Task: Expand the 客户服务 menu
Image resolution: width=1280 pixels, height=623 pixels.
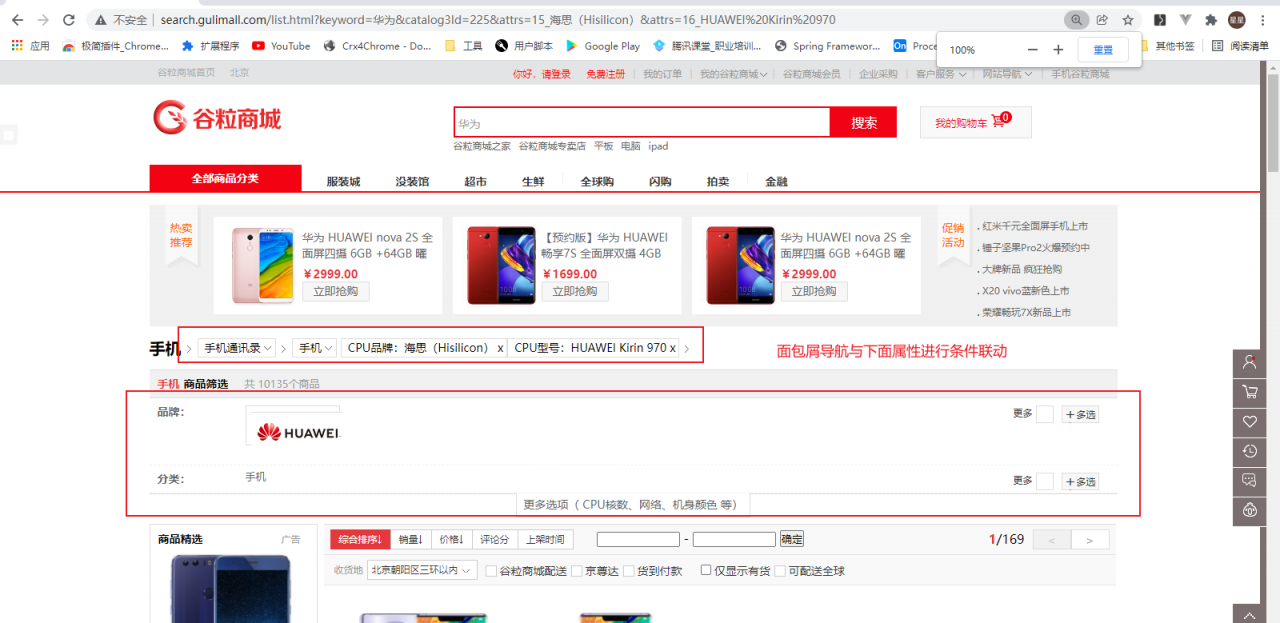Action: (941, 74)
